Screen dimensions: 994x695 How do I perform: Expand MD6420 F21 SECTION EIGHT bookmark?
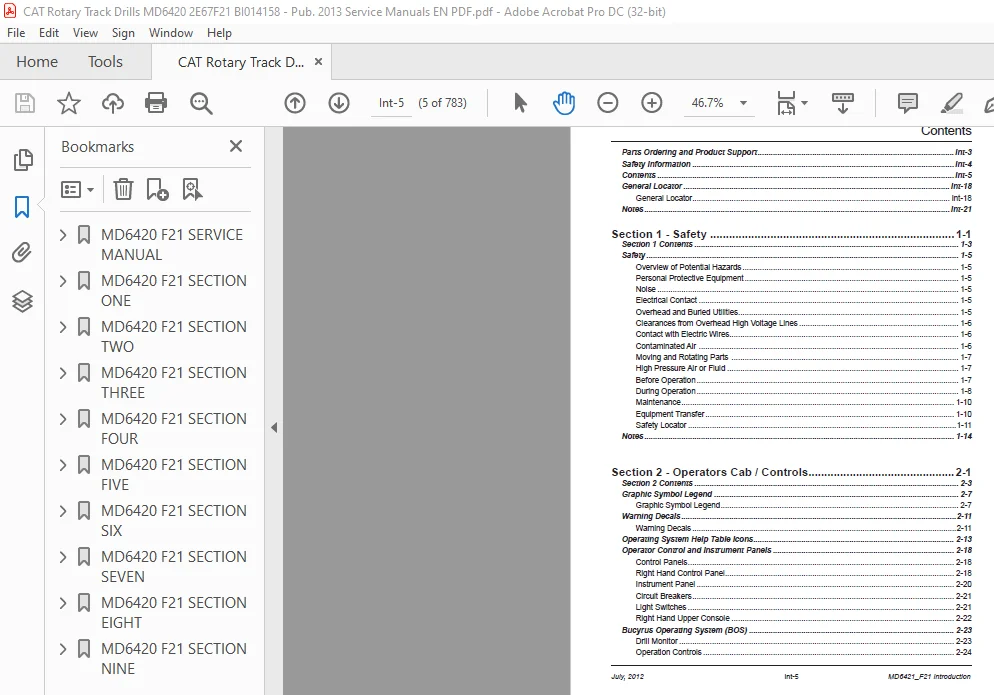pos(63,603)
